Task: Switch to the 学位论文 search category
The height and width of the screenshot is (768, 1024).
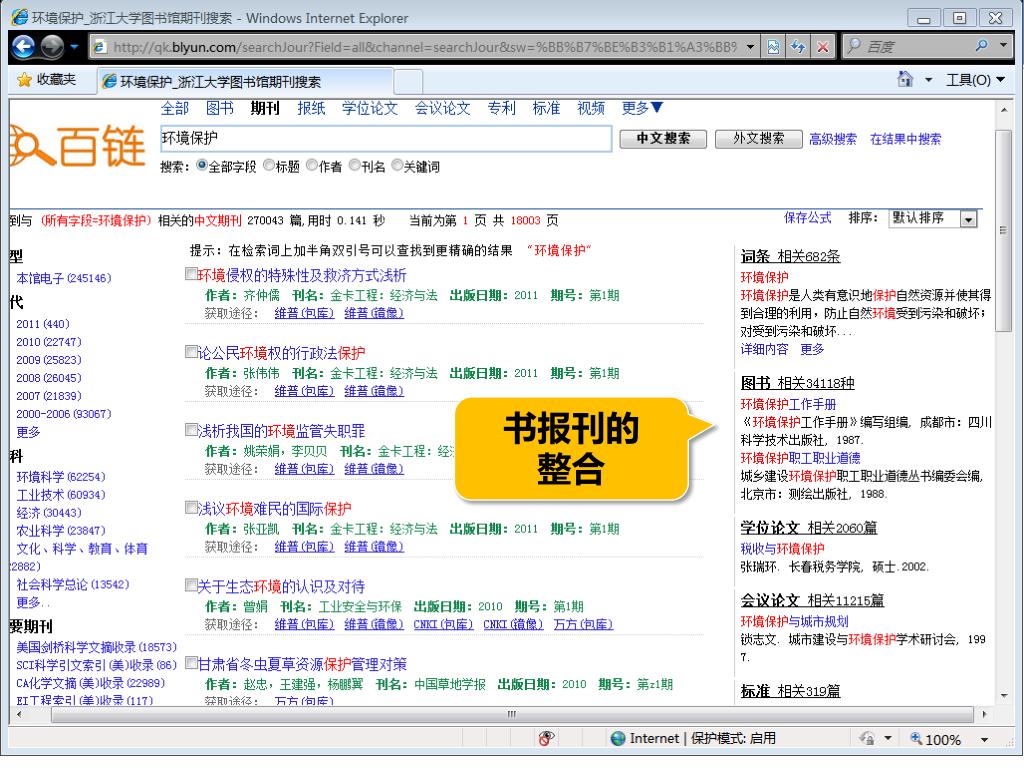Action: pyautogui.click(x=370, y=108)
